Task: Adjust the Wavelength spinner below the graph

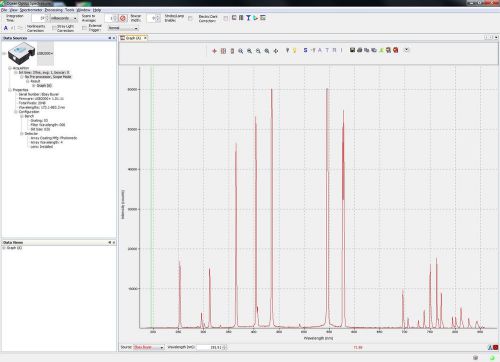Action: coord(225,347)
